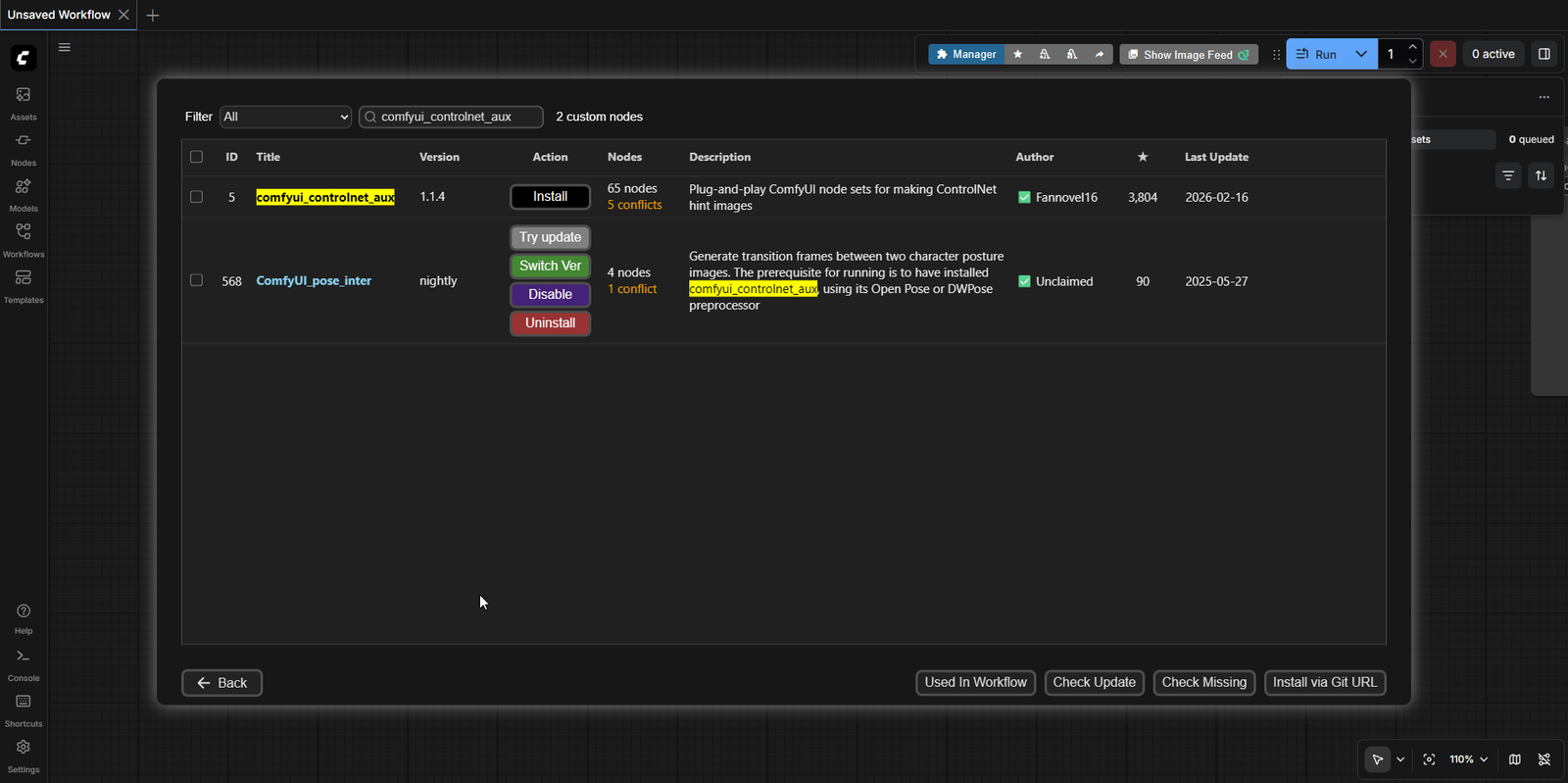
Task: Click the Check Update button
Action: [1094, 683]
